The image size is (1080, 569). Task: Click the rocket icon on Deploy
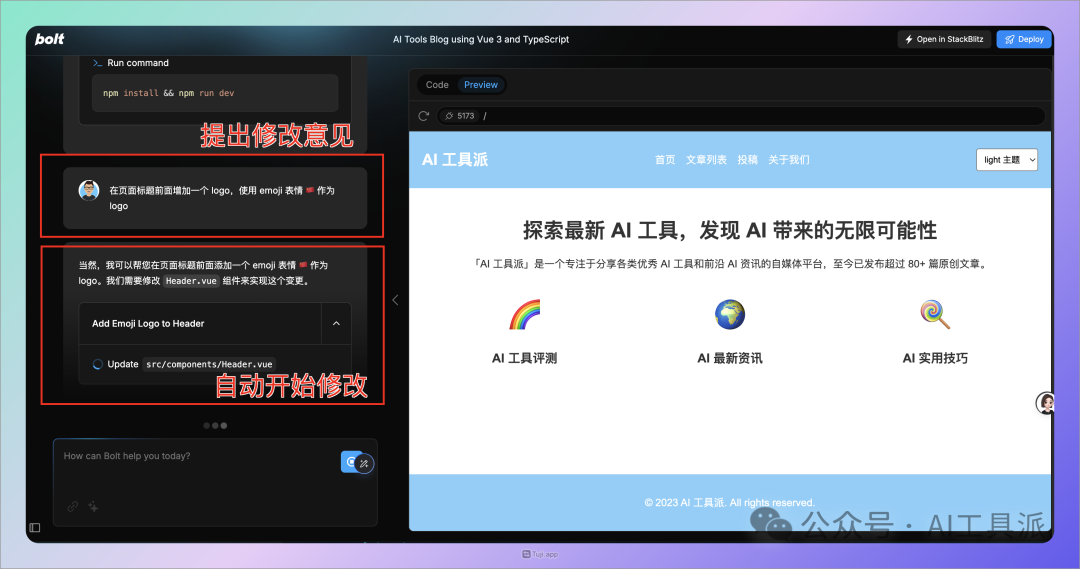pos(1009,39)
